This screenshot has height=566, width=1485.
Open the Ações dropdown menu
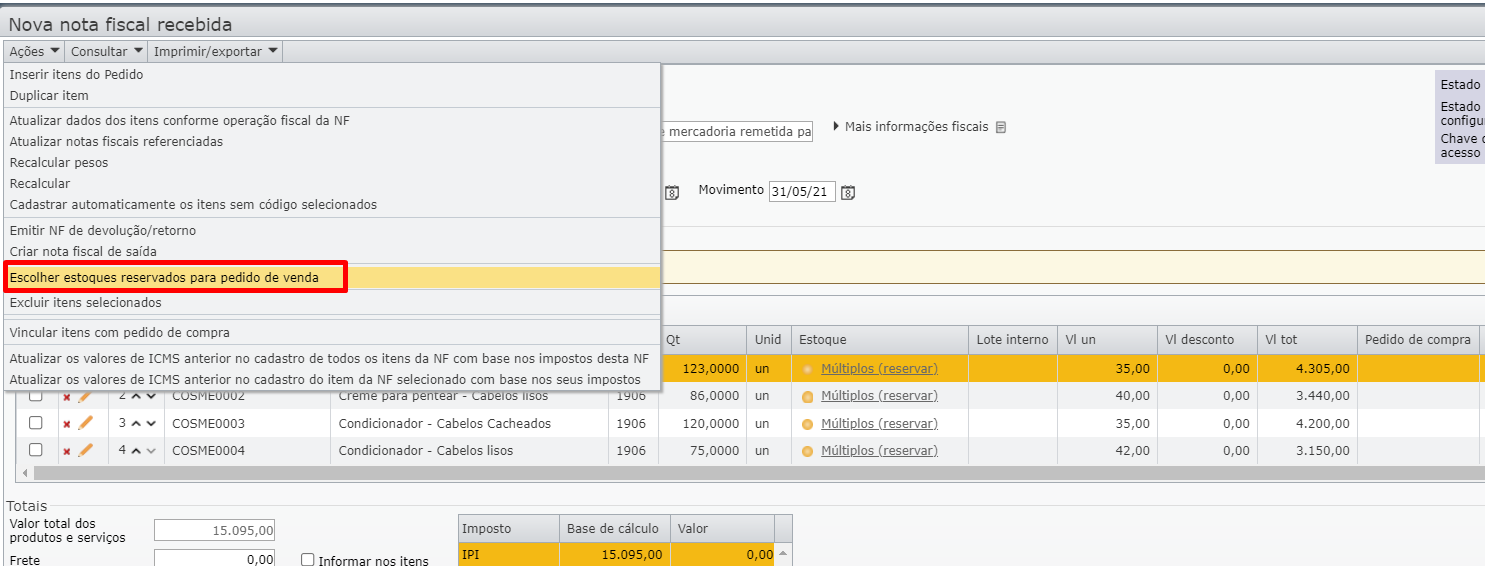pos(35,51)
